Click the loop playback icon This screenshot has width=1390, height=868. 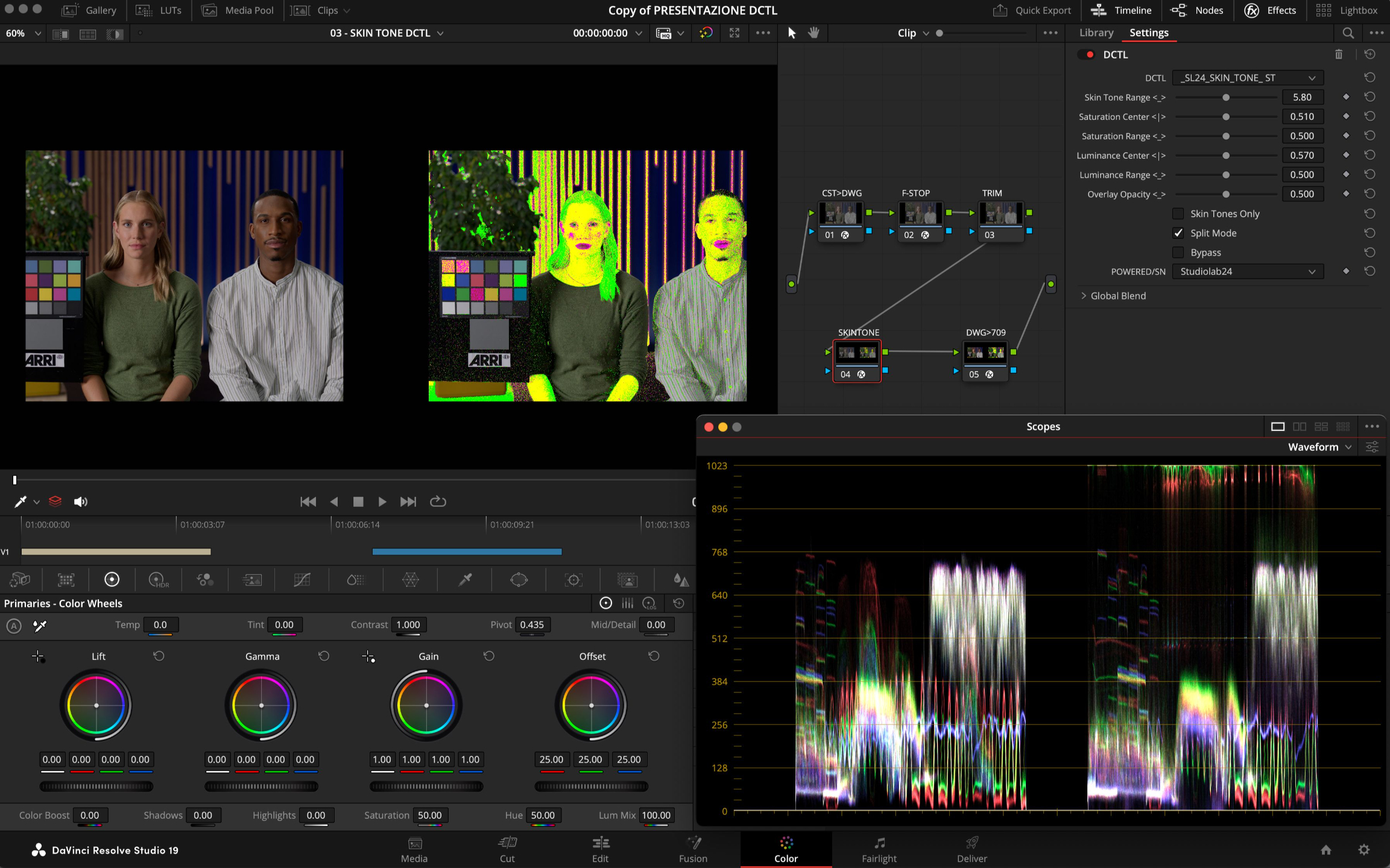coord(438,502)
